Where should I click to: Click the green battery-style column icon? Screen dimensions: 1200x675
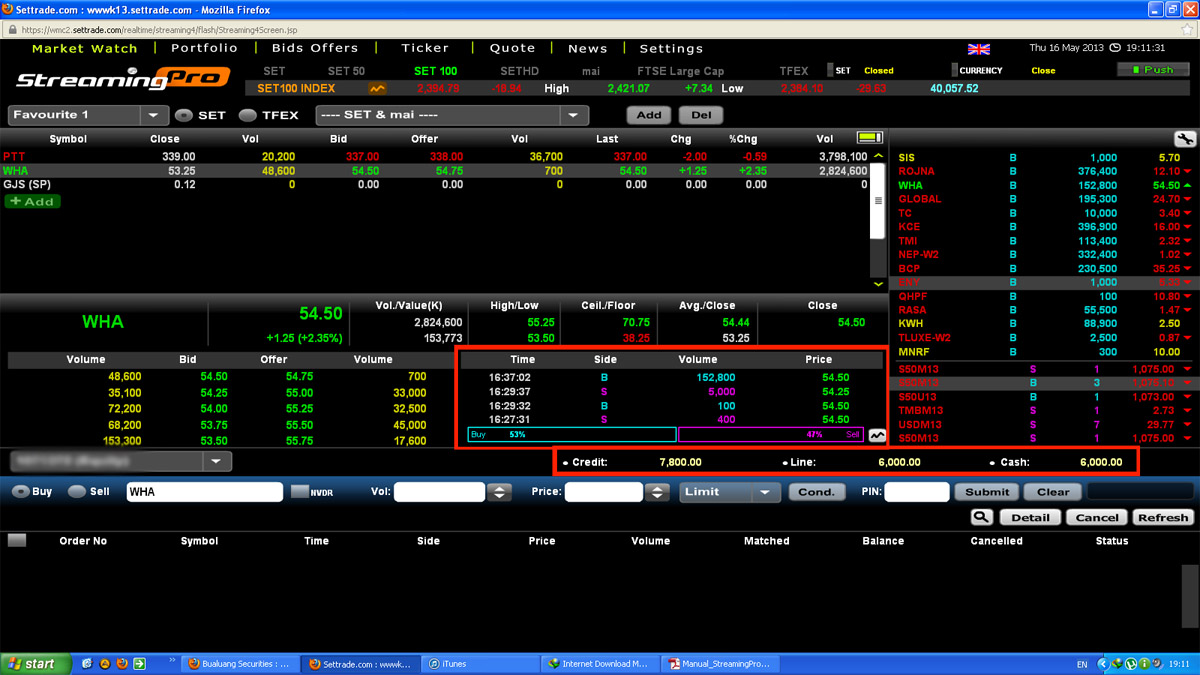870,138
